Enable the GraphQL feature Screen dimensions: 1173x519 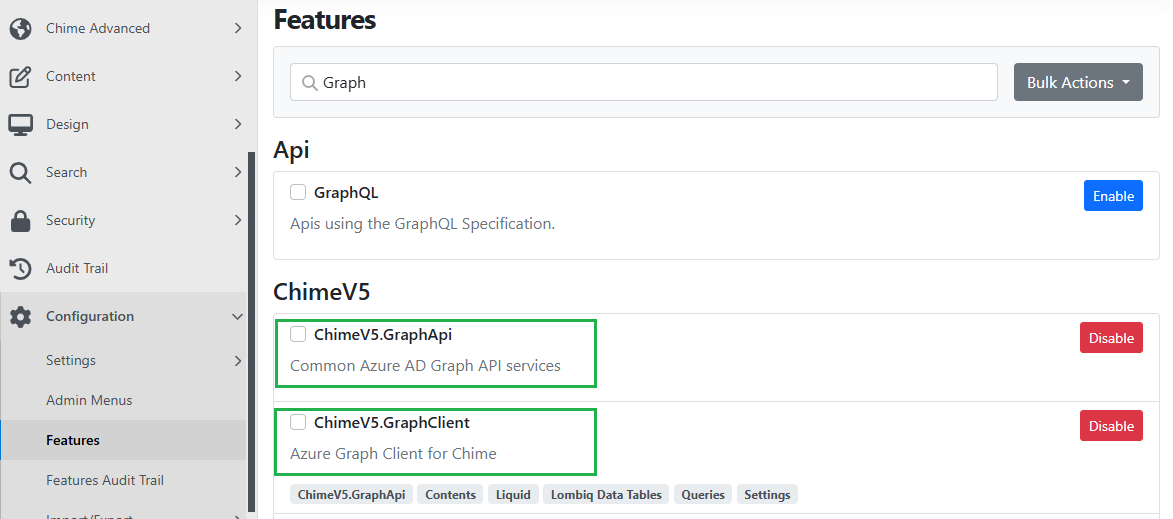(1113, 196)
